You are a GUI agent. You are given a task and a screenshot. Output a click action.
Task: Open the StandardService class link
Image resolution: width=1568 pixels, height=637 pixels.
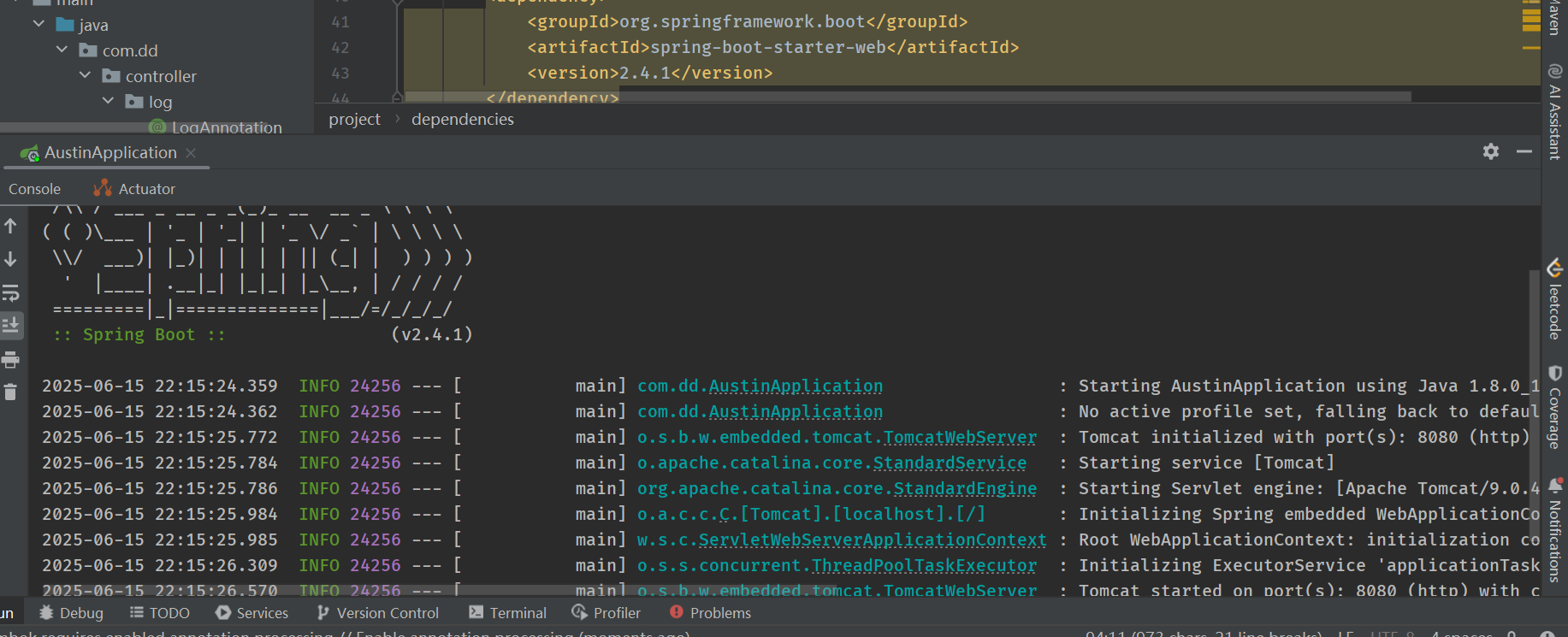(950, 463)
